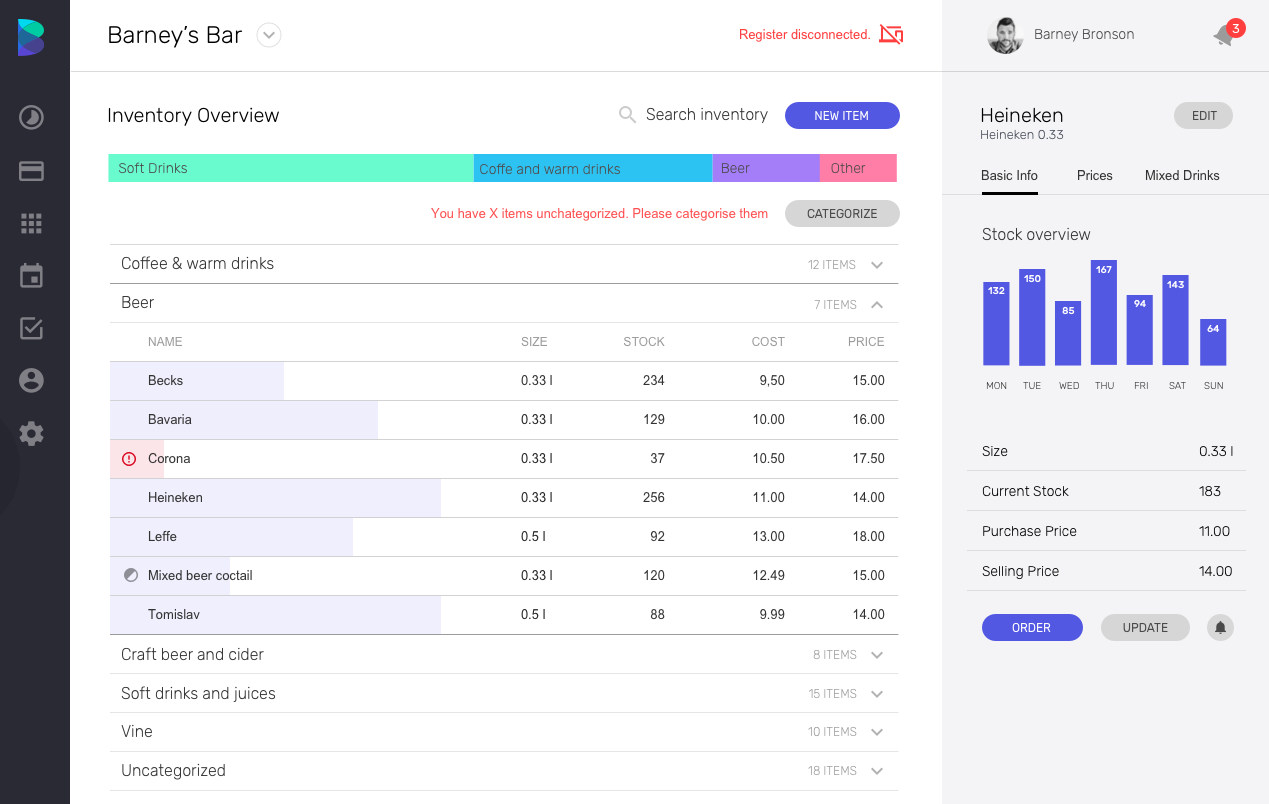This screenshot has width=1269, height=804.
Task: Open the grid inventory icon in sidebar
Action: click(31, 224)
